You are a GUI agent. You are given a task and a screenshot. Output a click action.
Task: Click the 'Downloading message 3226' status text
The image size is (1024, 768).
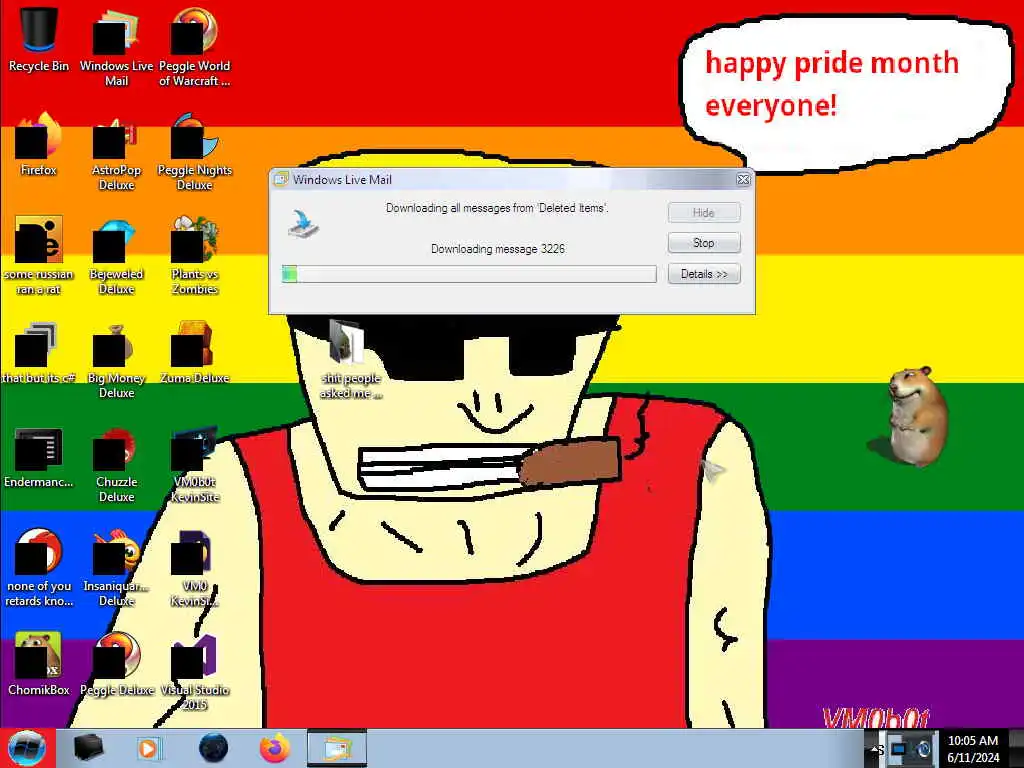click(498, 249)
